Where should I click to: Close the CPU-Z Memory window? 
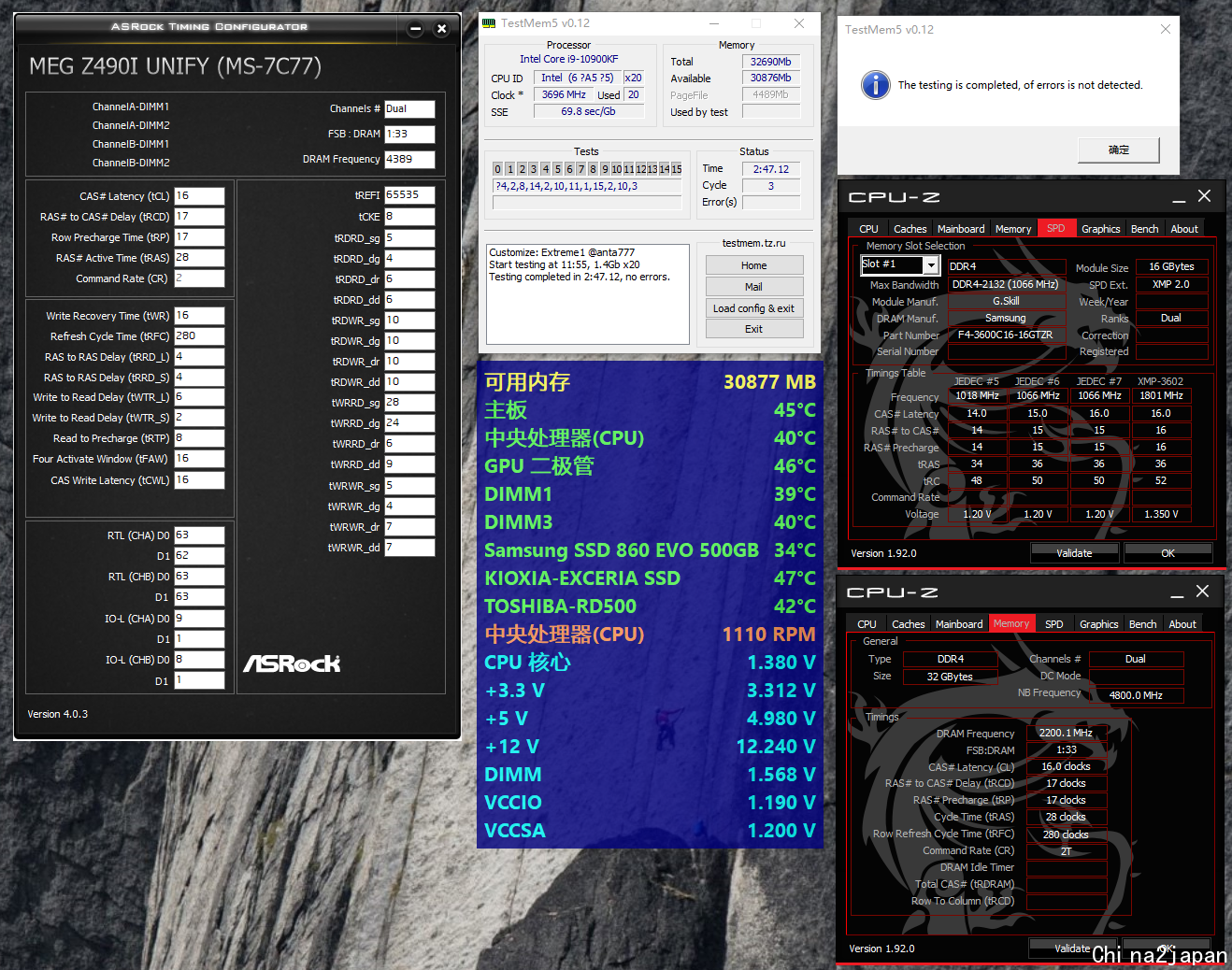pos(1202,592)
